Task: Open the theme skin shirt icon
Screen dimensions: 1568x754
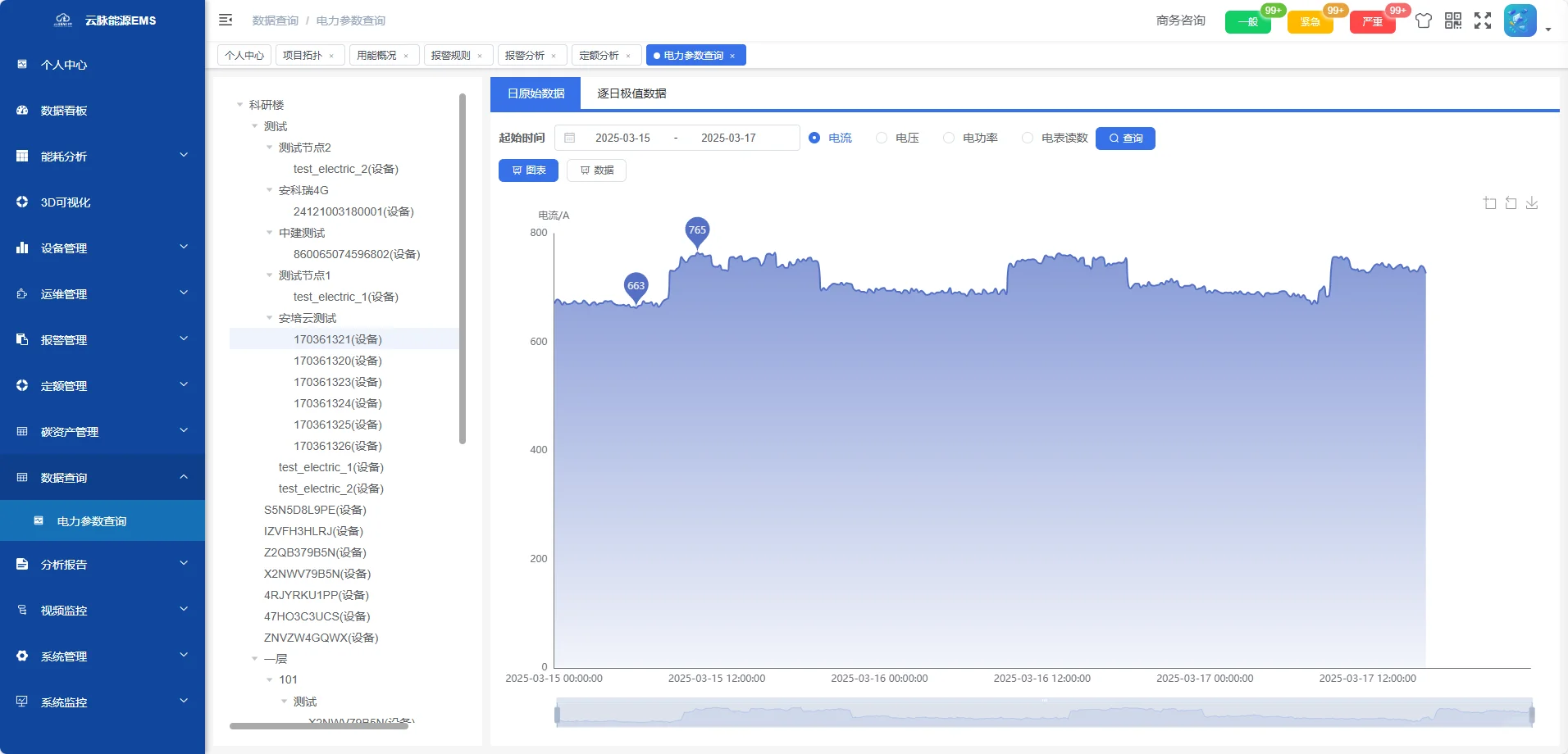Action: [x=1424, y=20]
